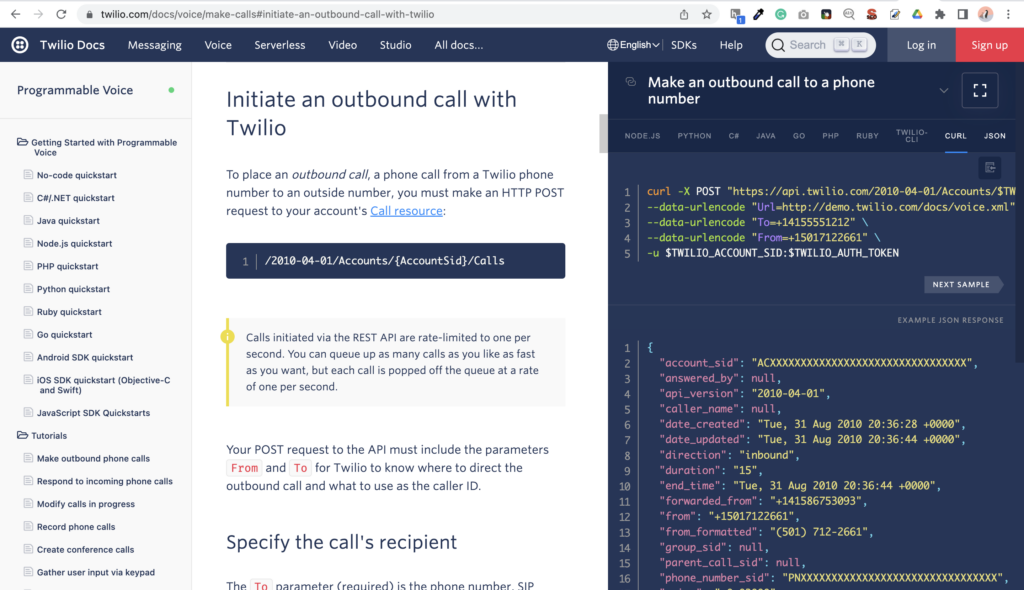The height and width of the screenshot is (590, 1024).
Task: Click the eyedropper extension icon in the toolbar
Action: [756, 14]
